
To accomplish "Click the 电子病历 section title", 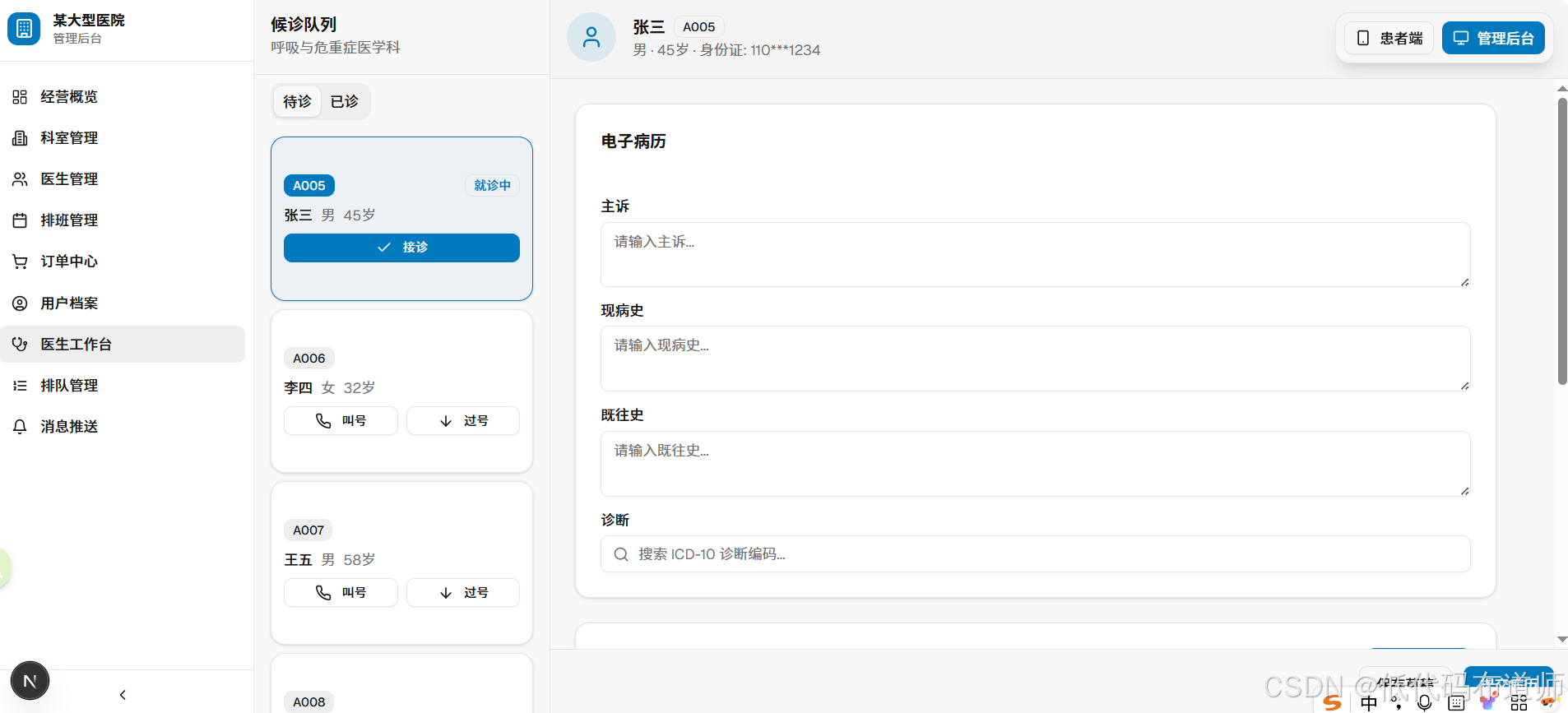I will pyautogui.click(x=633, y=141).
